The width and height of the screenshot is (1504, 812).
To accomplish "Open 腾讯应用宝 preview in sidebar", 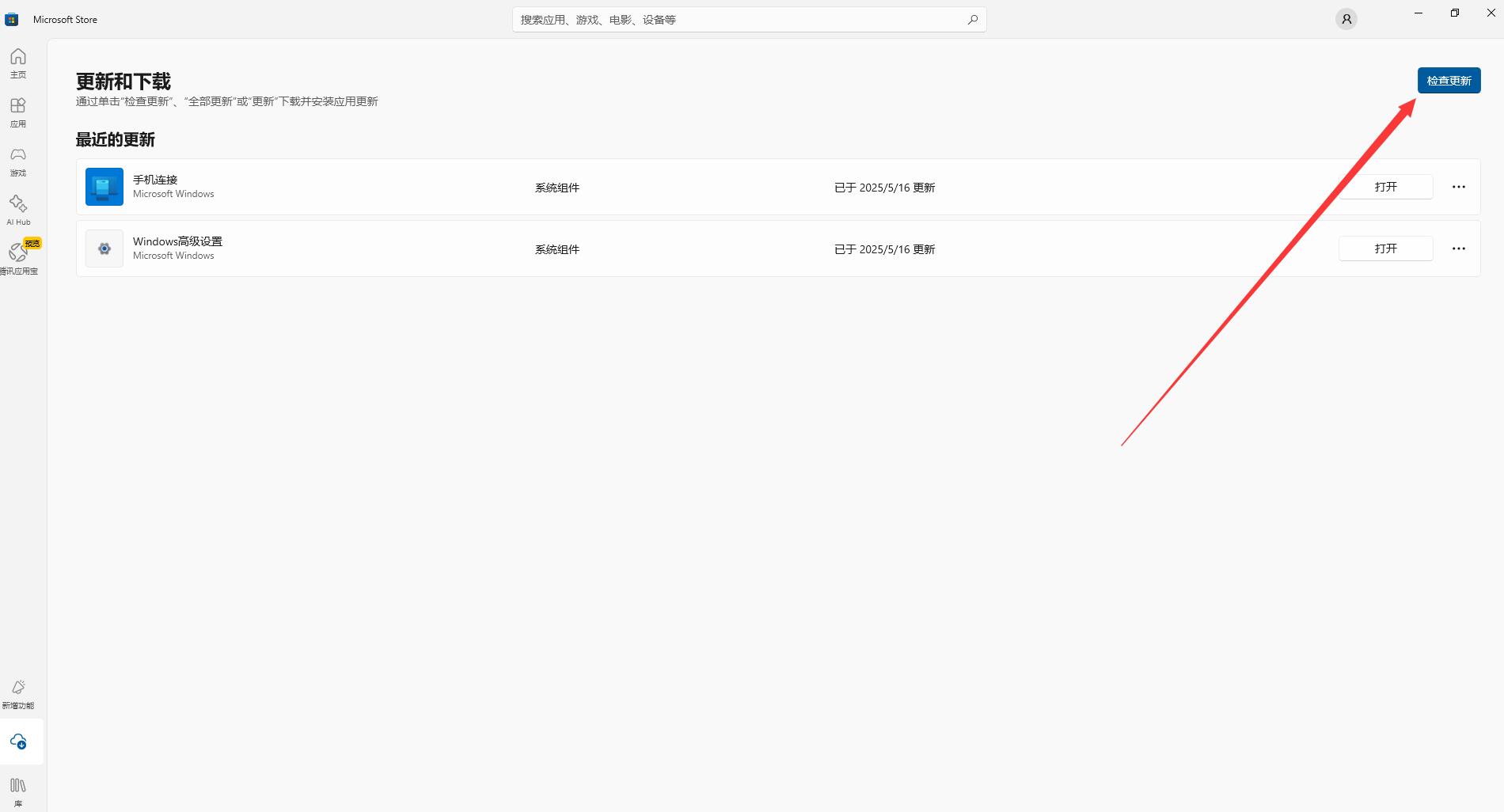I will [x=18, y=257].
